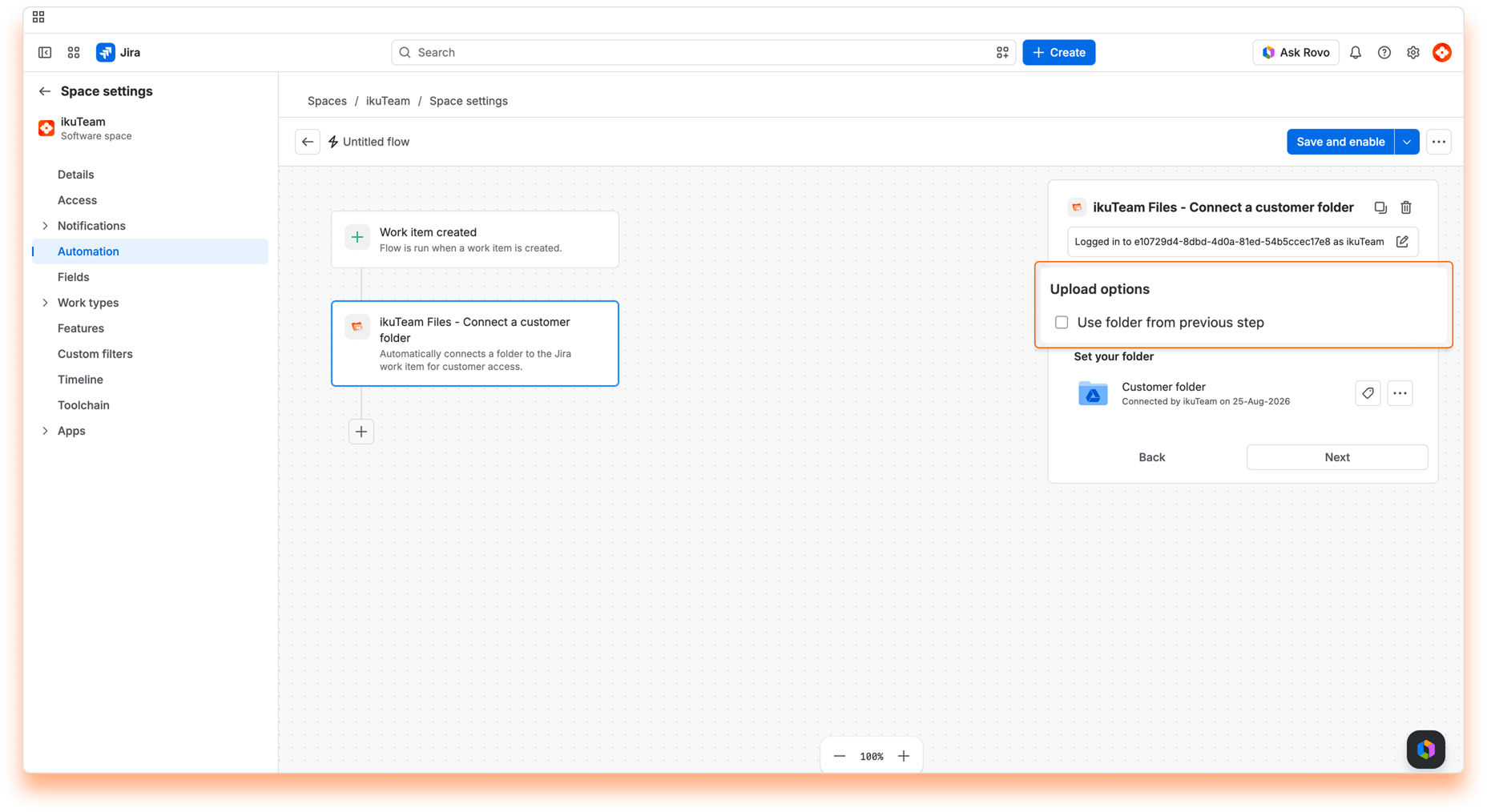Click the Jira logo
The width and height of the screenshot is (1487, 812).
tap(118, 52)
